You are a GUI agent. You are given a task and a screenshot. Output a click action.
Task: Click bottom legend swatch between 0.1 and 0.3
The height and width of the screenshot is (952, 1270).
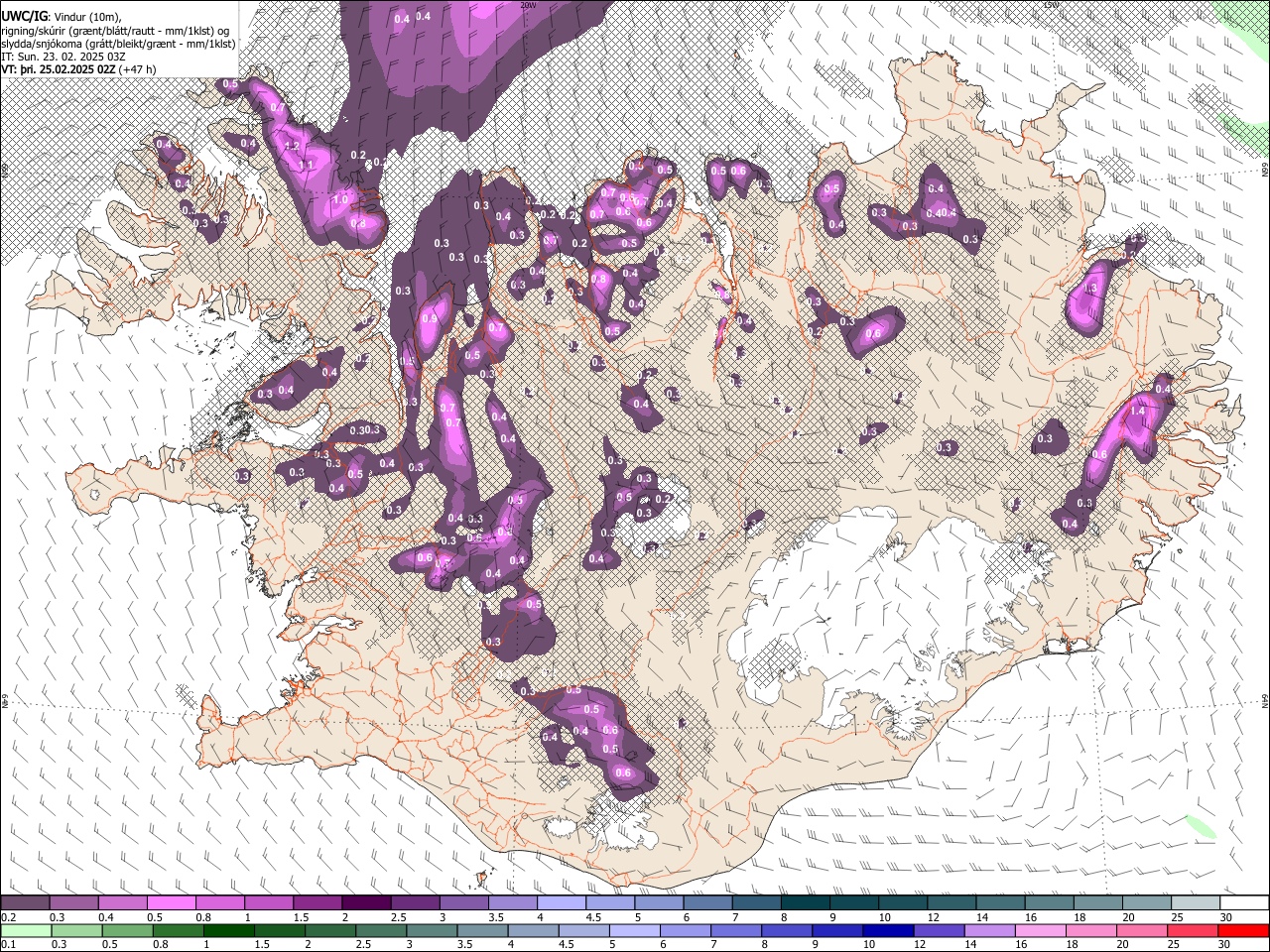pyautogui.click(x=27, y=930)
